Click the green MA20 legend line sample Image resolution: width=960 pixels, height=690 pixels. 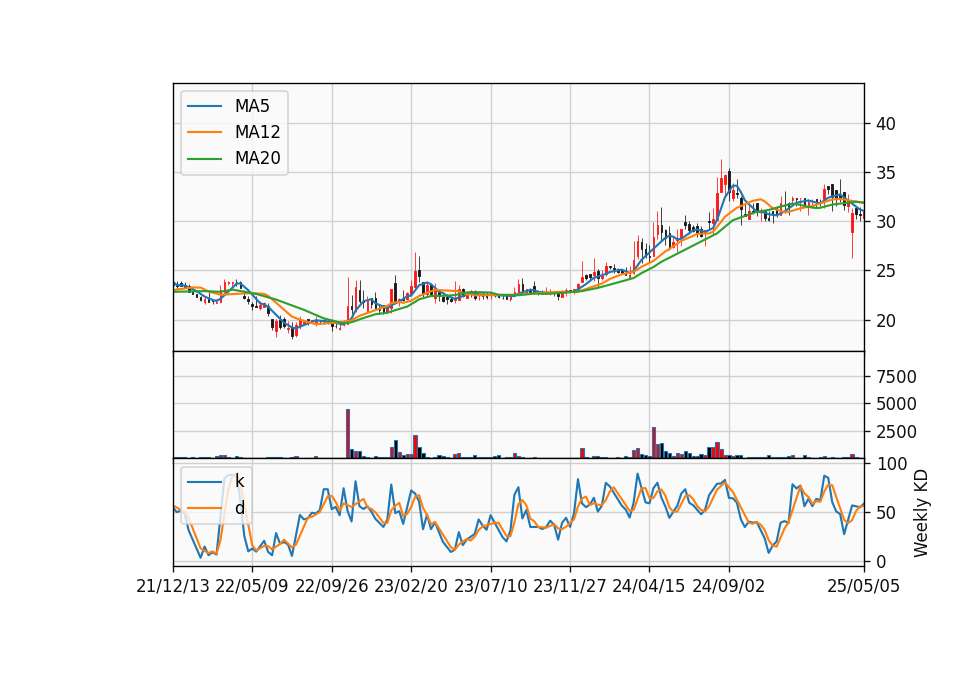pyautogui.click(x=204, y=159)
